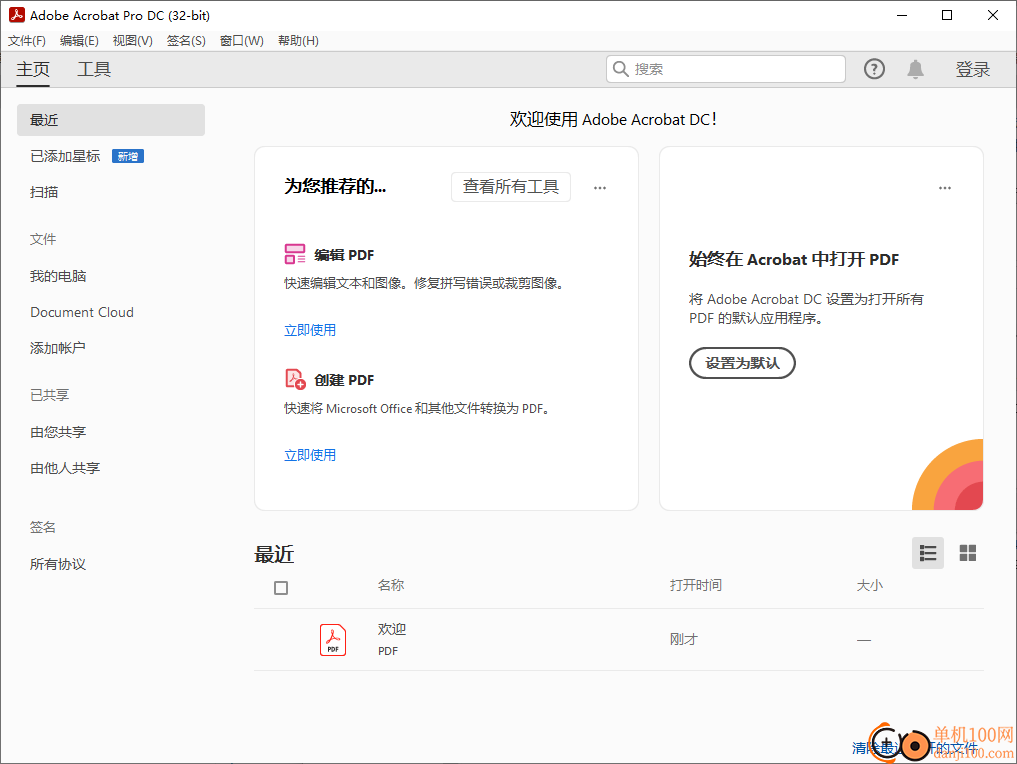Click the 登录 sign-in button
Image resolution: width=1017 pixels, height=764 pixels.
tap(972, 69)
